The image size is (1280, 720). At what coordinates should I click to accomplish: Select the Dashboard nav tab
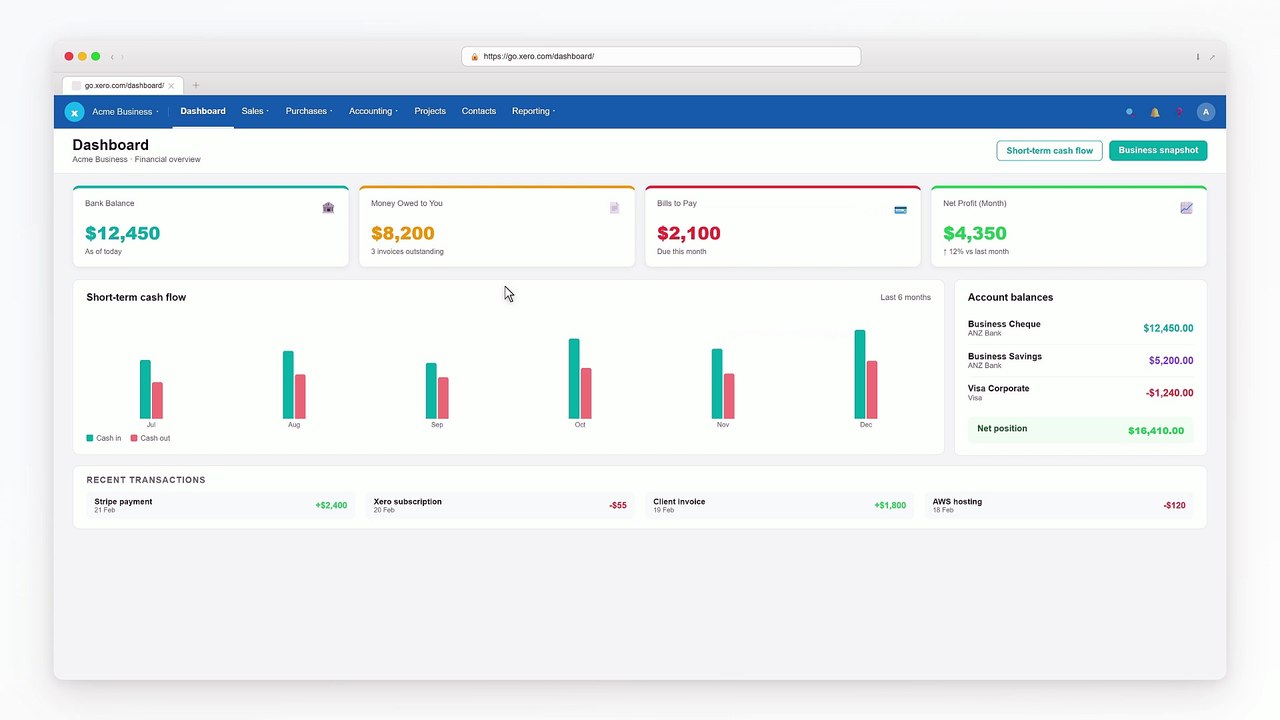[x=203, y=111]
